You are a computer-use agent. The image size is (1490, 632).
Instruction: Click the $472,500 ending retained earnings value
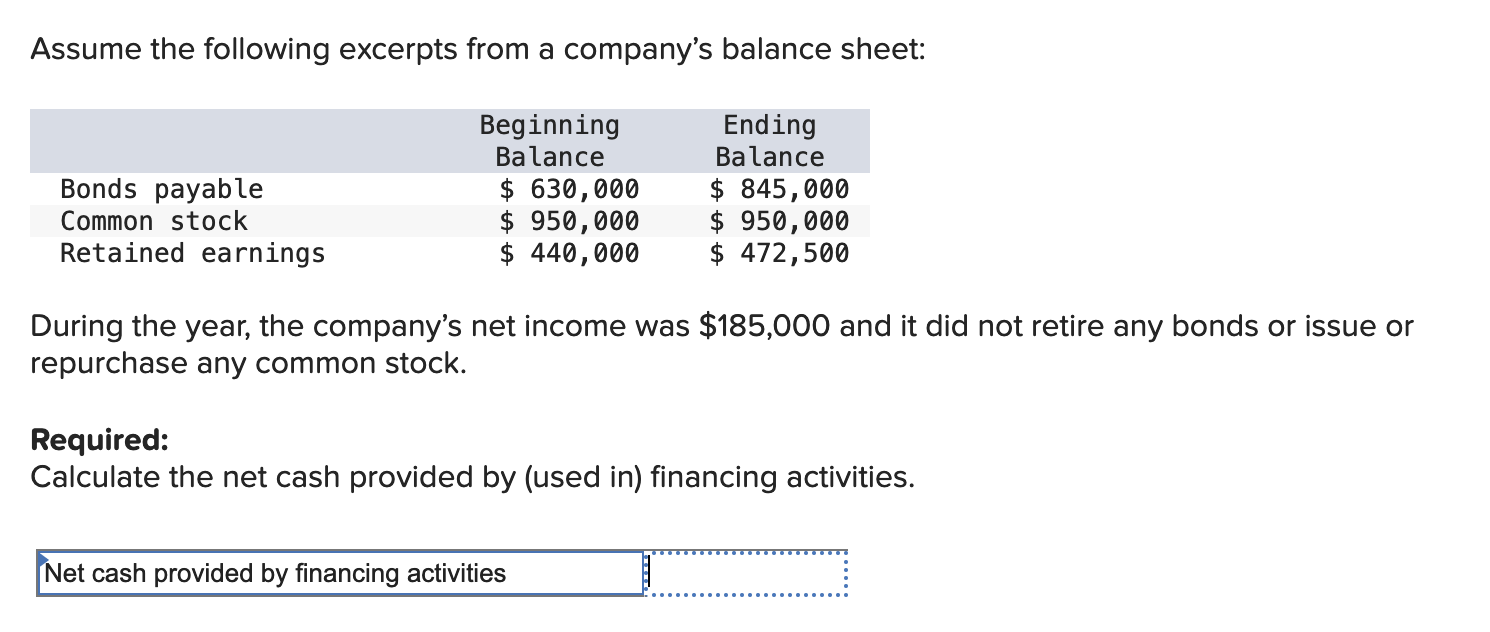coord(780,253)
